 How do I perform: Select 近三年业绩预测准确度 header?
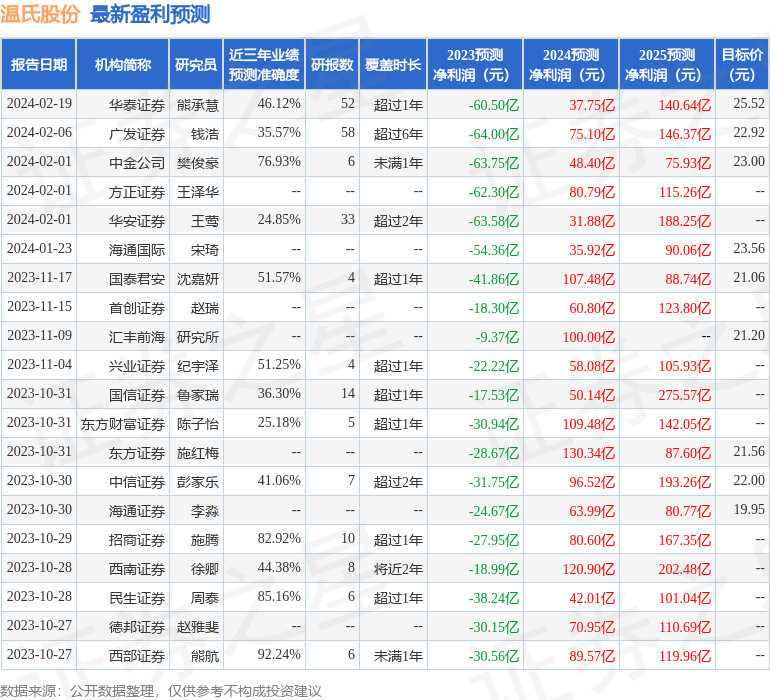(264, 64)
